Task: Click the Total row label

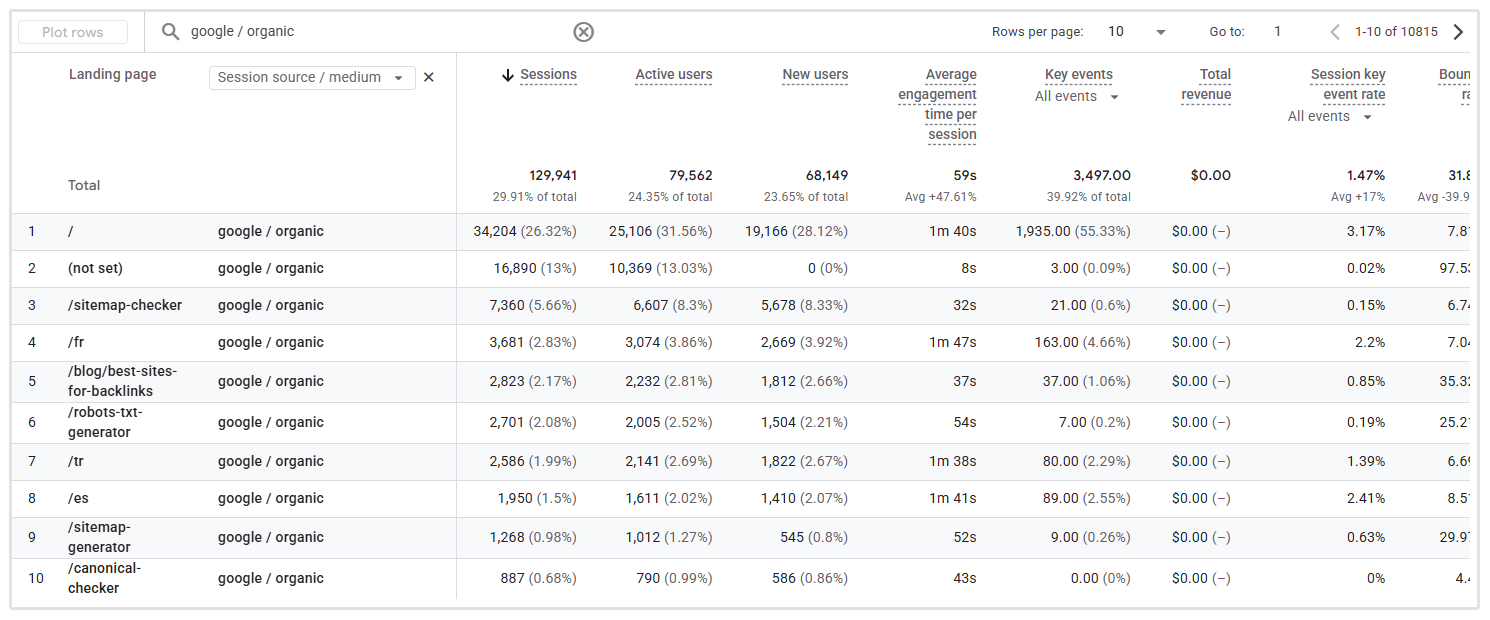Action: click(x=84, y=186)
